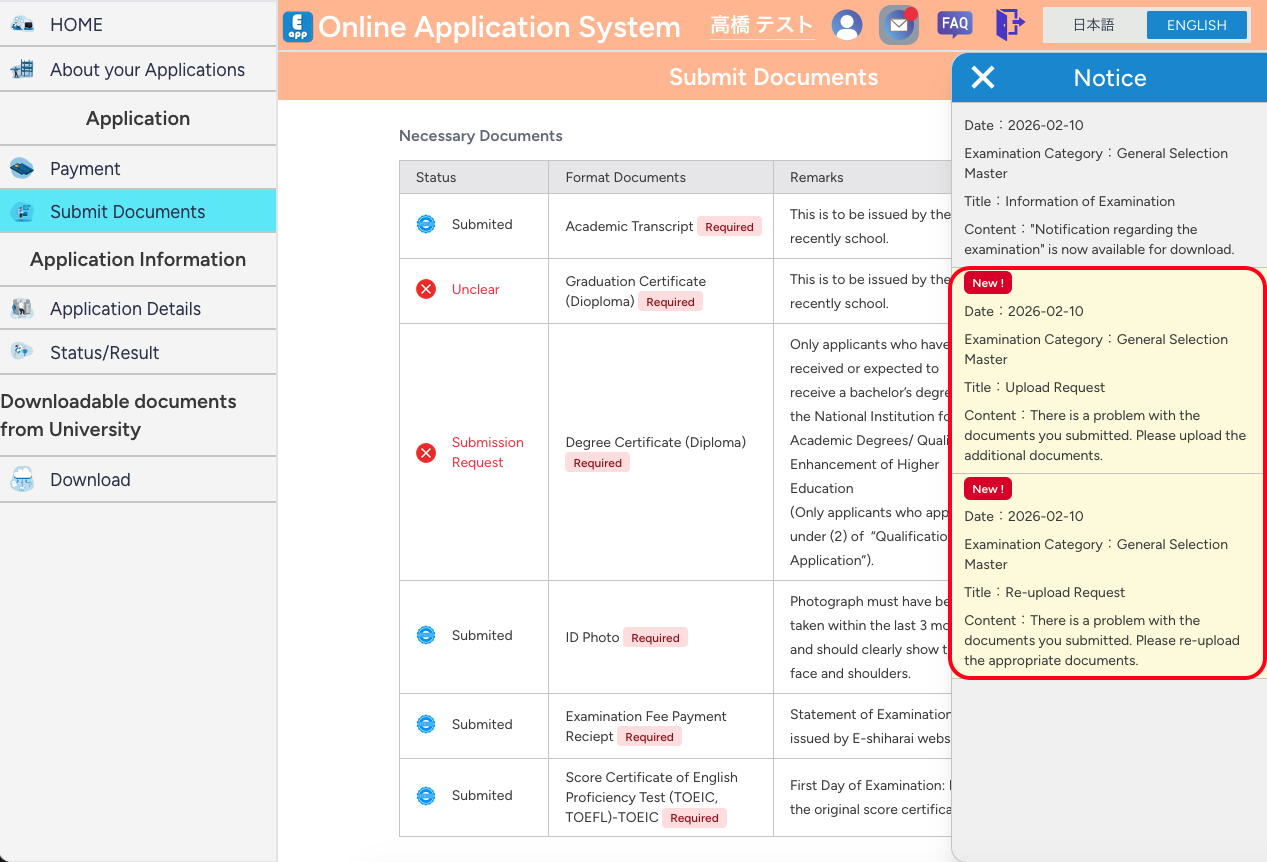1267x862 pixels.
Task: Open the user profile icon
Action: click(x=847, y=25)
